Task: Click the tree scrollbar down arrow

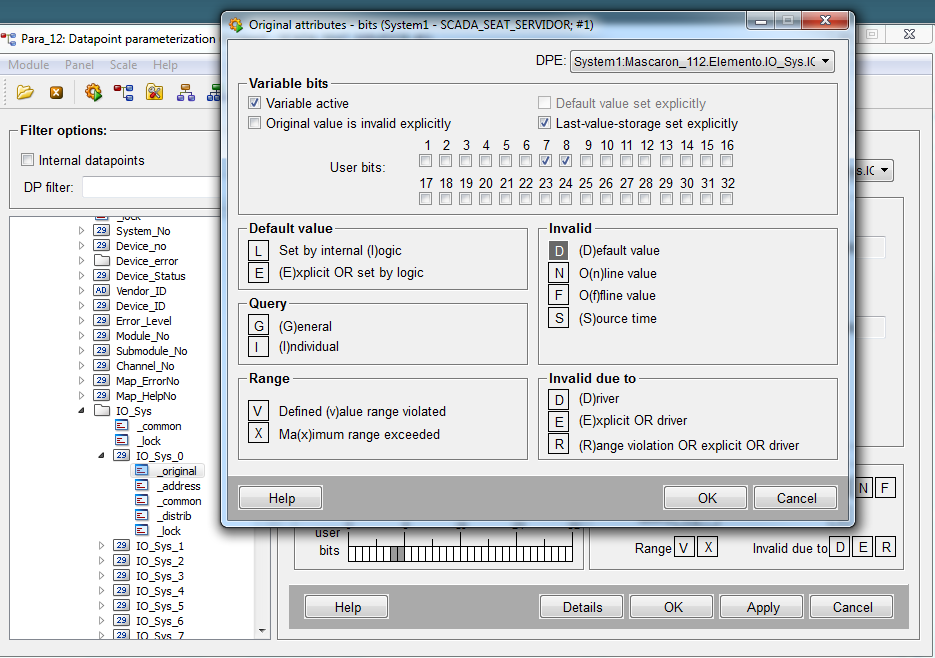Action: pos(263,630)
